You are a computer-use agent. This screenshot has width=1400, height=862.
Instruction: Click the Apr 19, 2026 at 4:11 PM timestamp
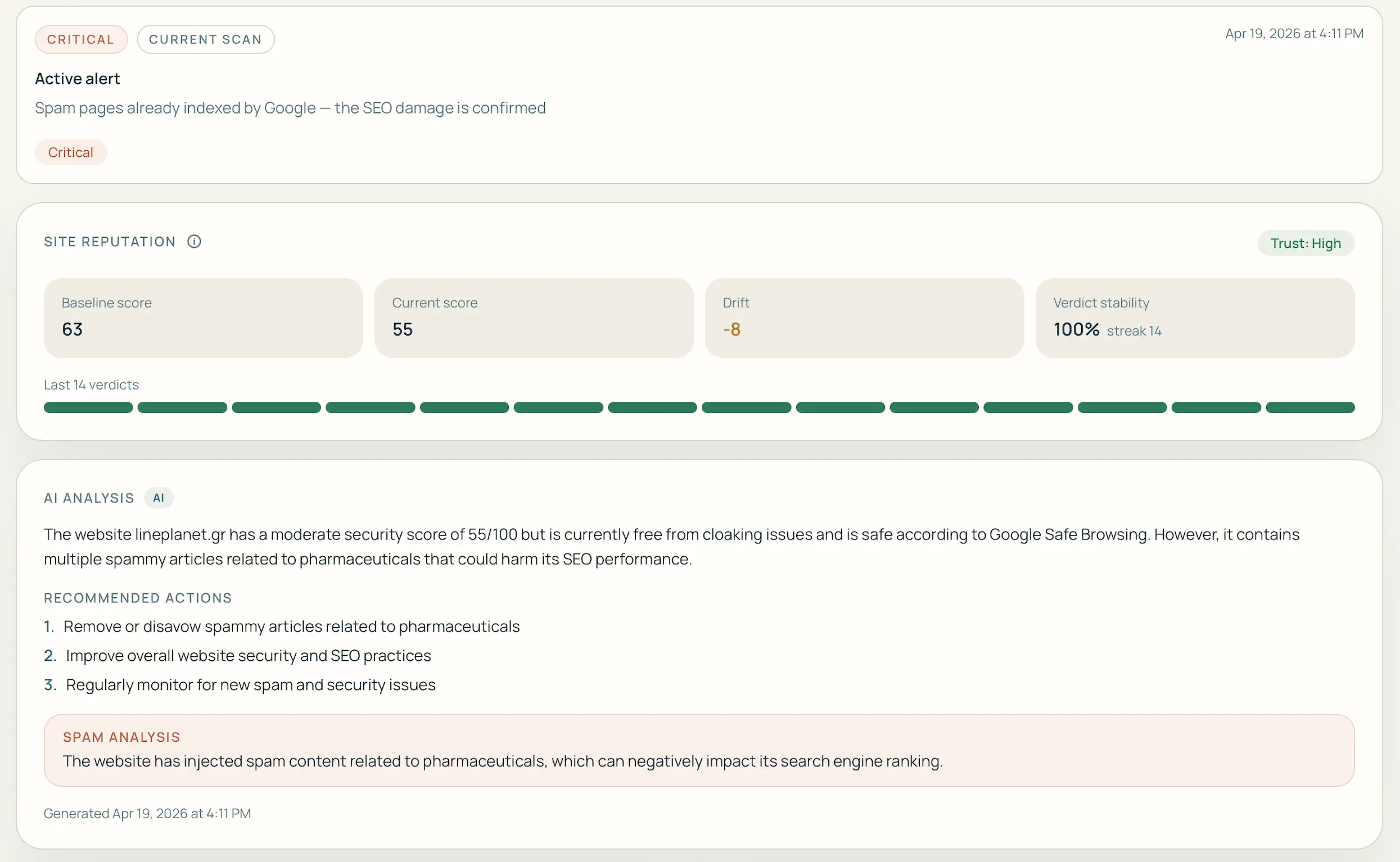(x=1294, y=34)
